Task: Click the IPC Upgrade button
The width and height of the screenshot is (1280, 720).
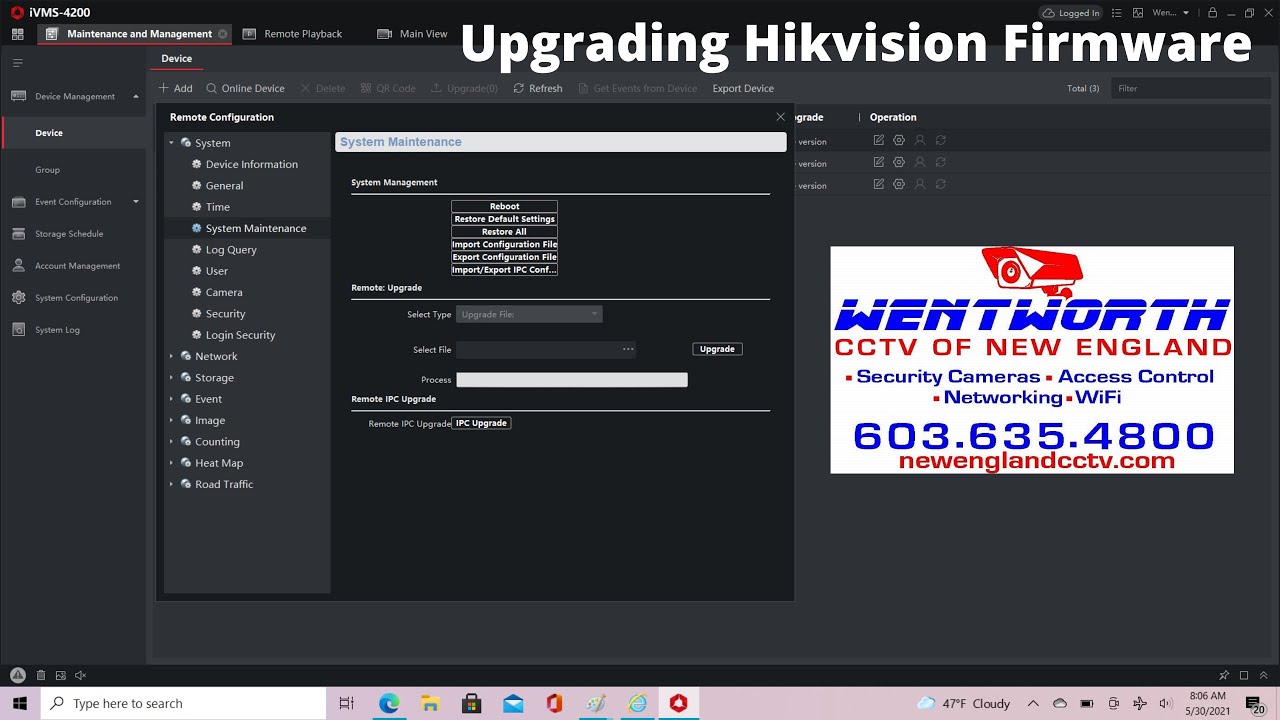Action: (x=481, y=423)
